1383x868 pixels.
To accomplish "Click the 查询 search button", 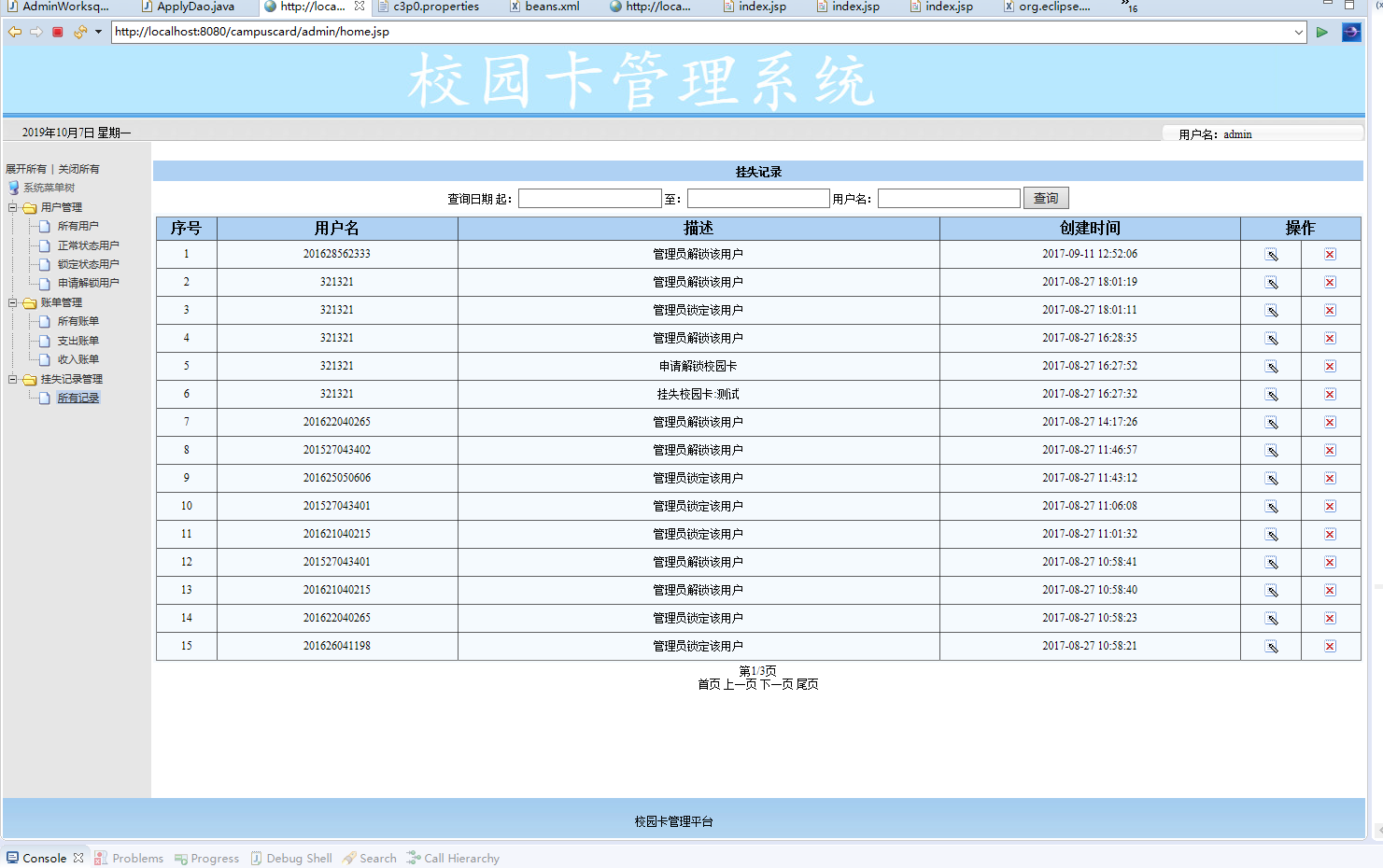I will (x=1045, y=197).
